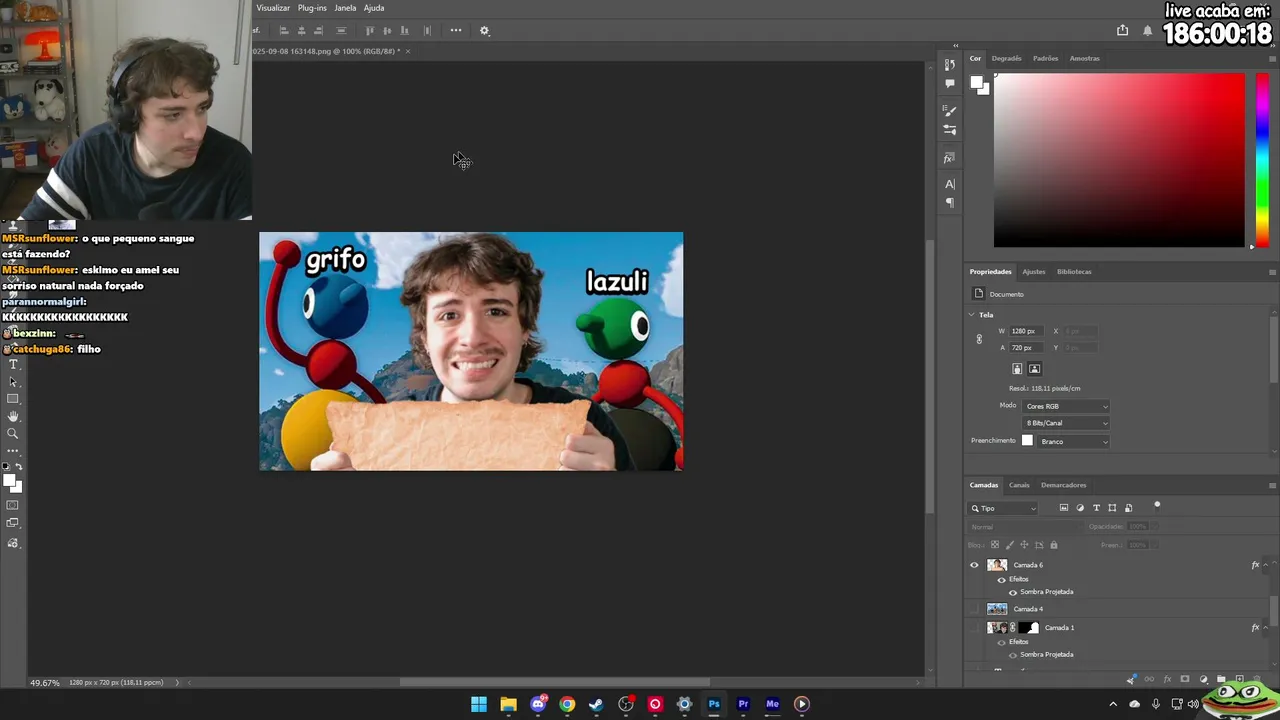Open more align options three dots
This screenshot has width=1280, height=720.
click(456, 30)
